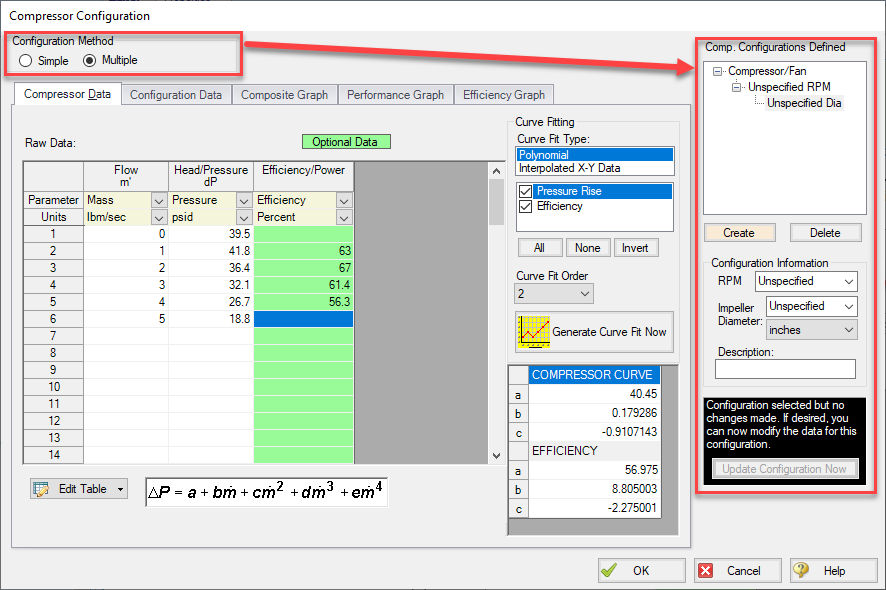
Task: Click the Help question mark icon
Action: 801,571
